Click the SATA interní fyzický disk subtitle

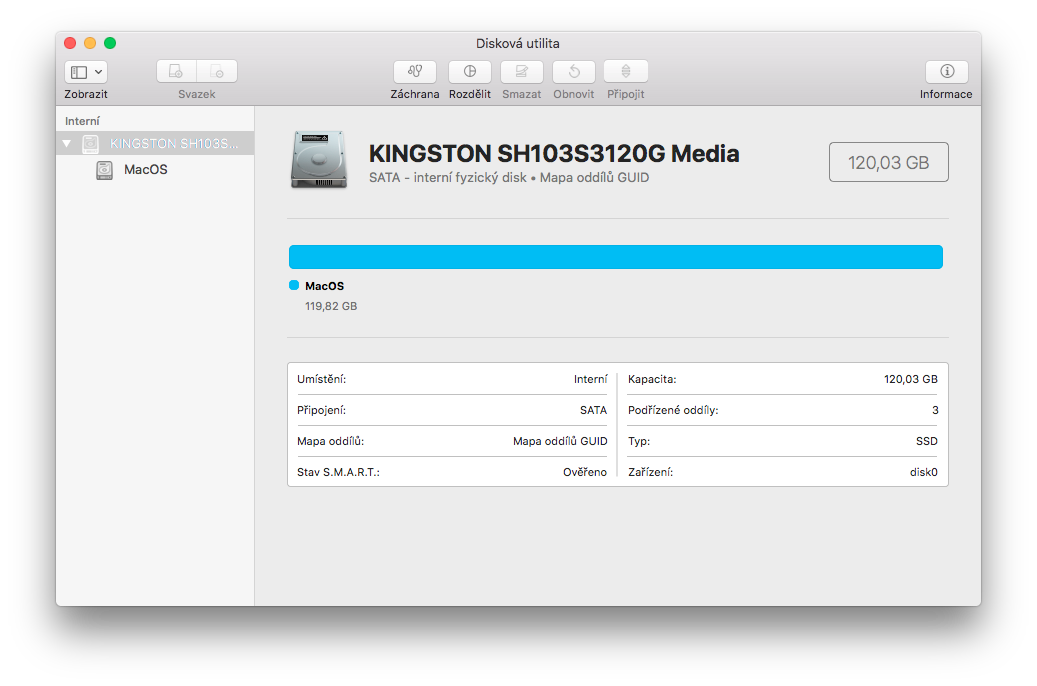[509, 177]
